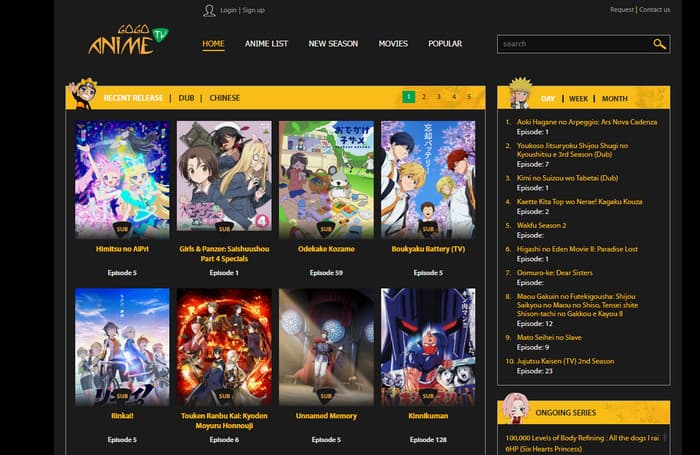The width and height of the screenshot is (700, 455).
Task: Open Kinnikuman poster thumbnail
Action: [x=428, y=347]
